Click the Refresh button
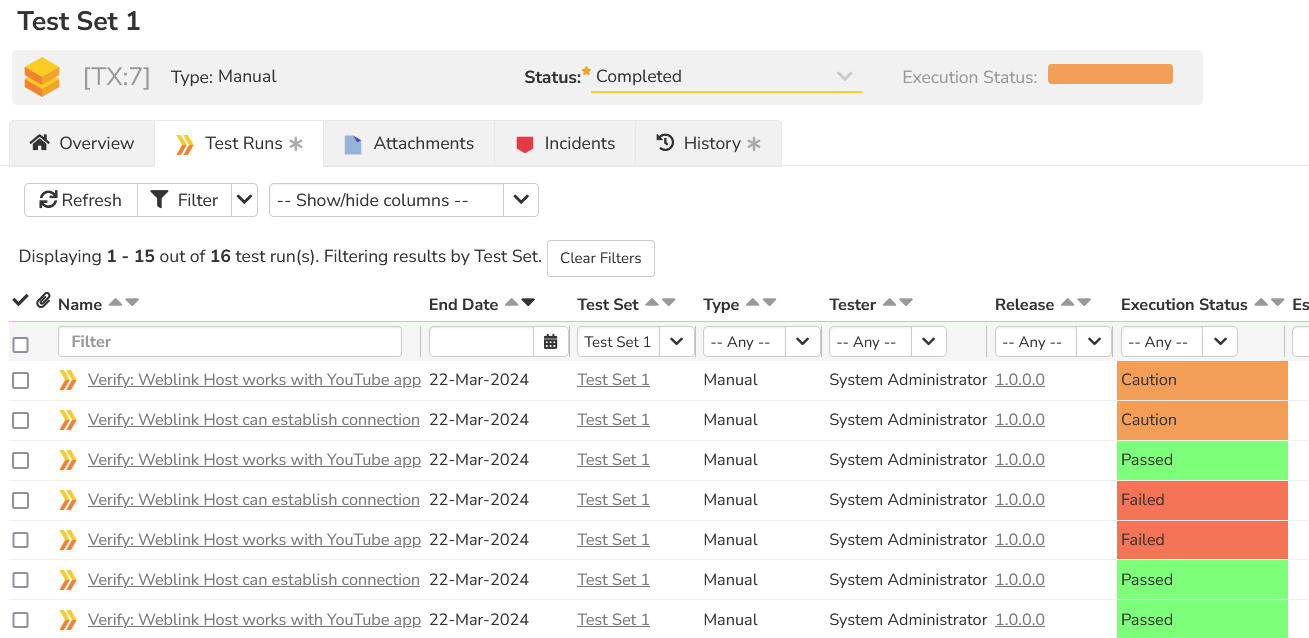This screenshot has width=1309, height=638. tap(80, 200)
